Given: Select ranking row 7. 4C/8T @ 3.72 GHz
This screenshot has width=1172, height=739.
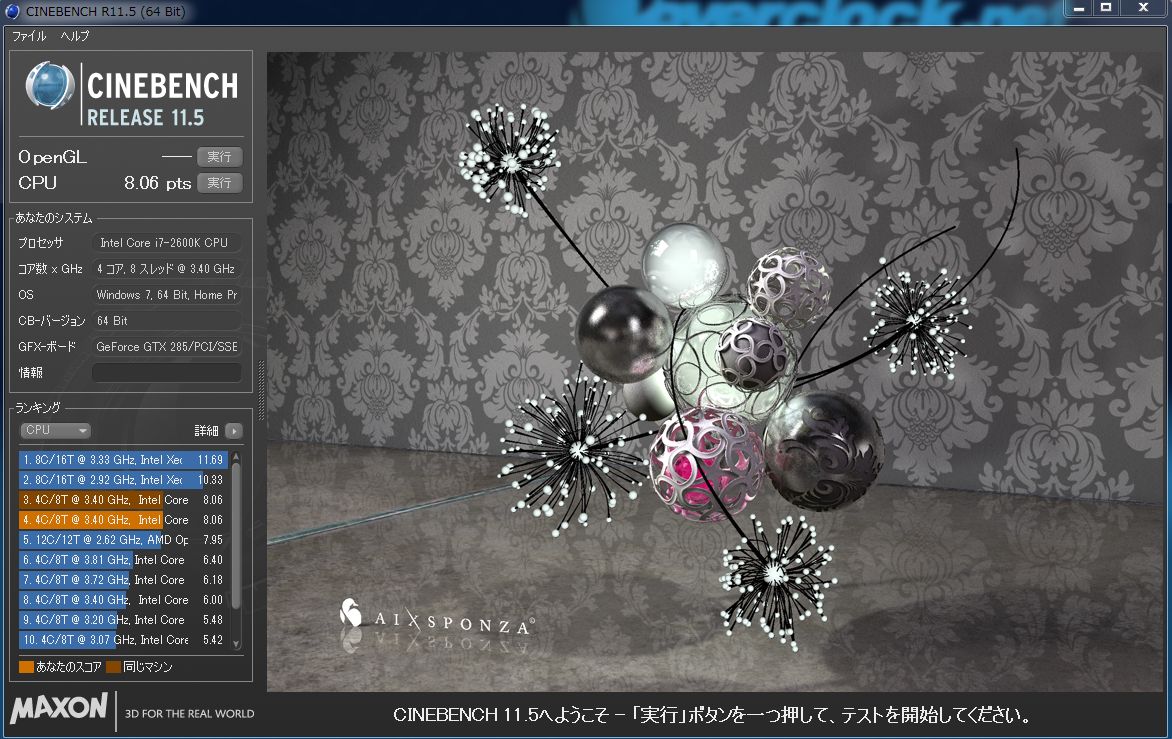Looking at the screenshot, I should point(123,580).
